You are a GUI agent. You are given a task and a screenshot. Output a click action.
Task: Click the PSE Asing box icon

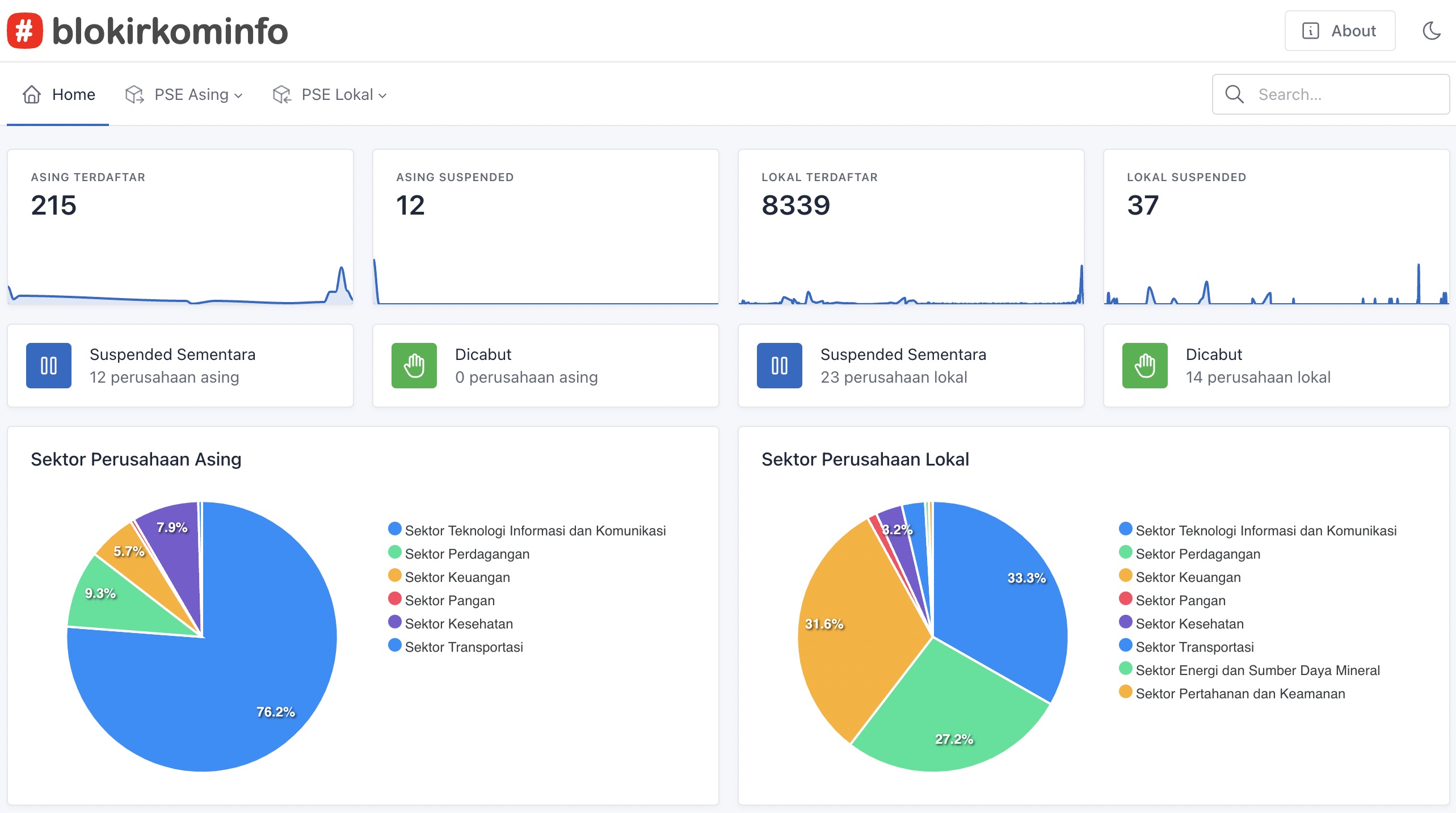tap(134, 94)
